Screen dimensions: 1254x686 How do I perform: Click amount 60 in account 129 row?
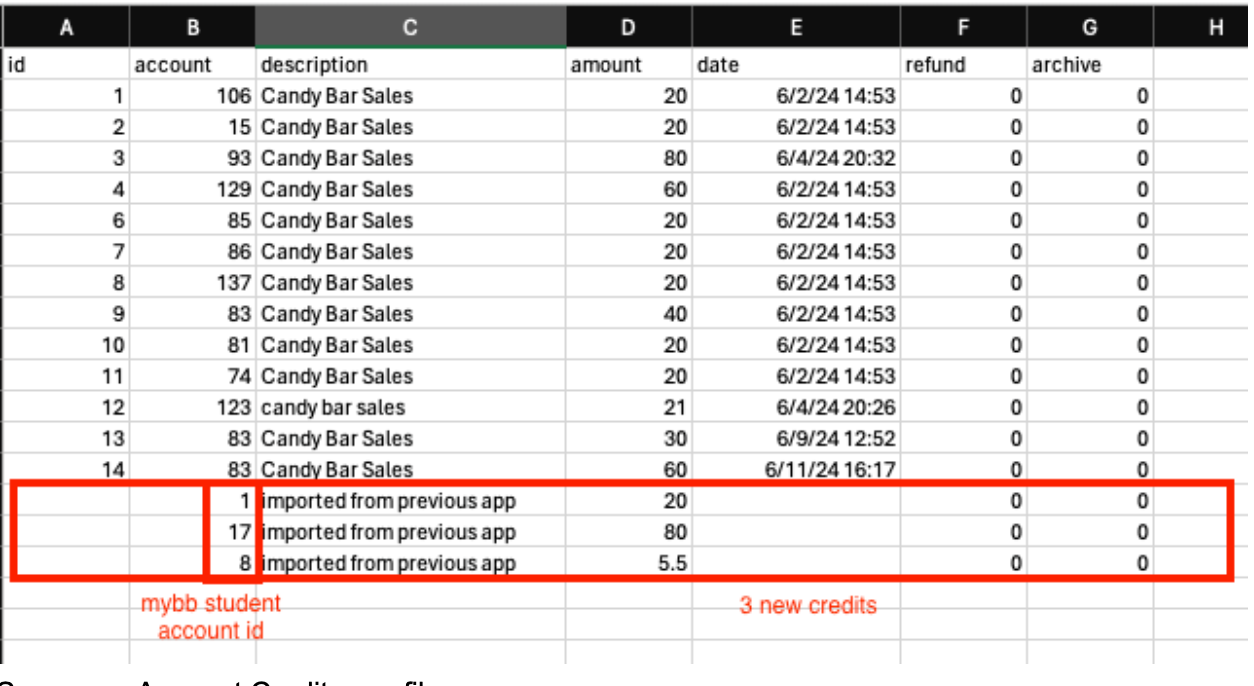pyautogui.click(x=628, y=189)
